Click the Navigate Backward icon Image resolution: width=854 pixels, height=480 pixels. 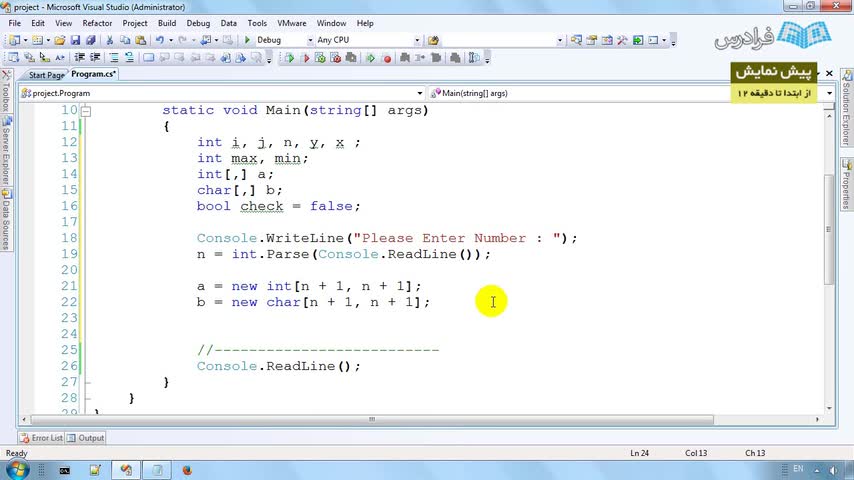pos(206,40)
